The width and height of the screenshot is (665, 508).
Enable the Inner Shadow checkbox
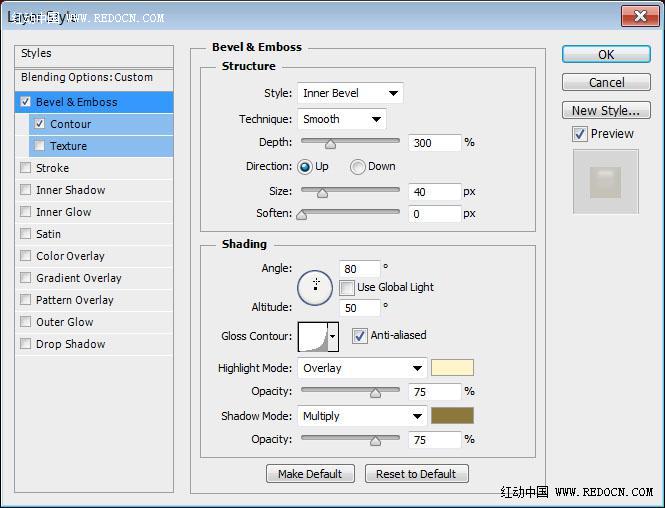[25, 190]
